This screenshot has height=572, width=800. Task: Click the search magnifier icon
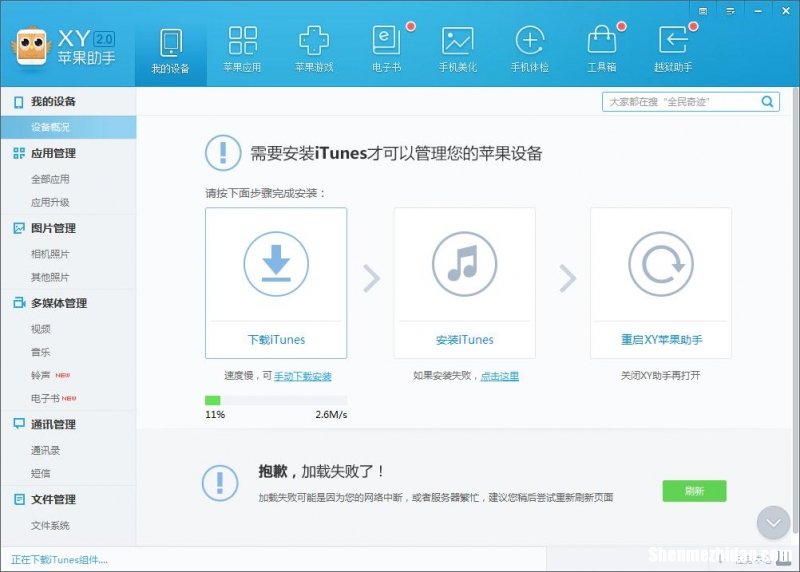pyautogui.click(x=767, y=102)
